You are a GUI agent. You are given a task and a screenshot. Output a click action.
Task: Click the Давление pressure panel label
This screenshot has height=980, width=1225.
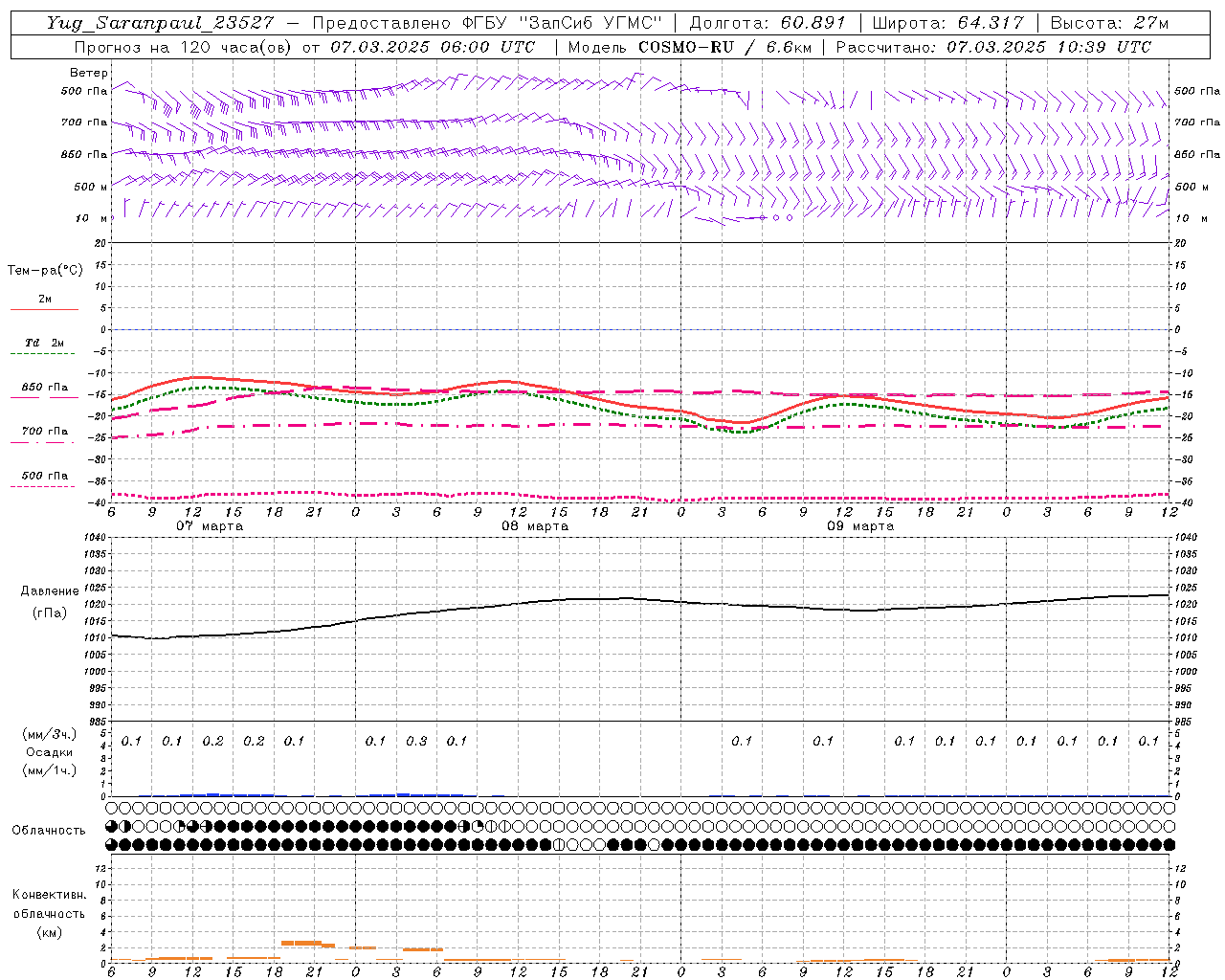tap(49, 591)
